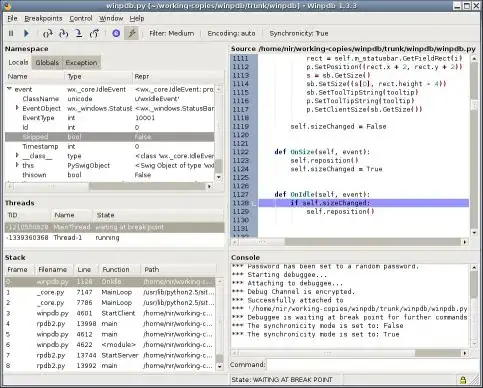
Task: Expand the __class__ tree item
Action: [17, 155]
